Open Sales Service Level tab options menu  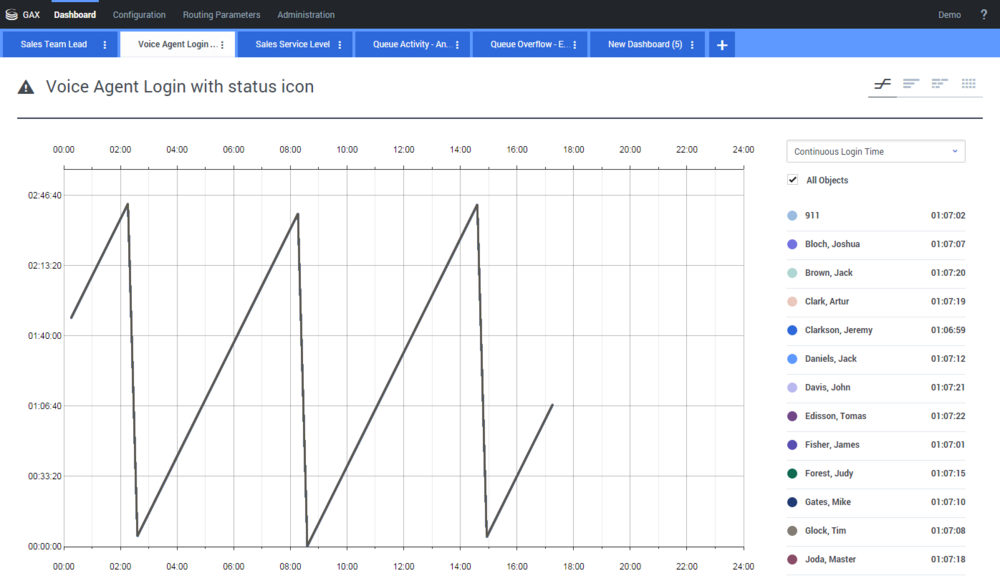[x=339, y=45]
